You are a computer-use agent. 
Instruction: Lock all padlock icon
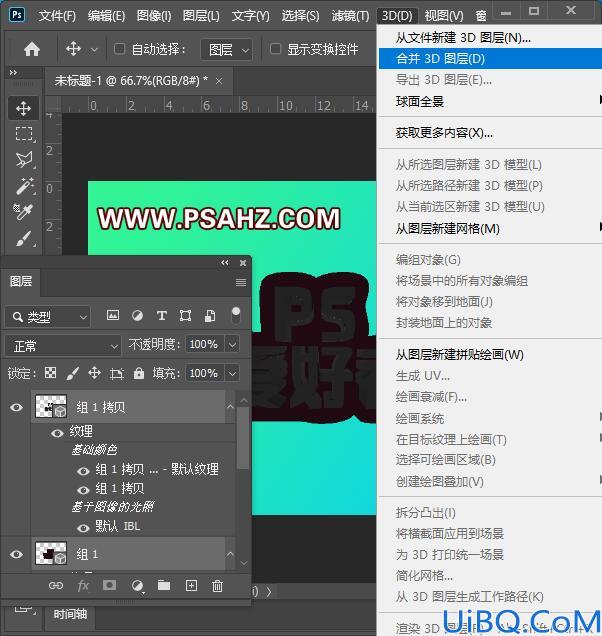pos(139,373)
